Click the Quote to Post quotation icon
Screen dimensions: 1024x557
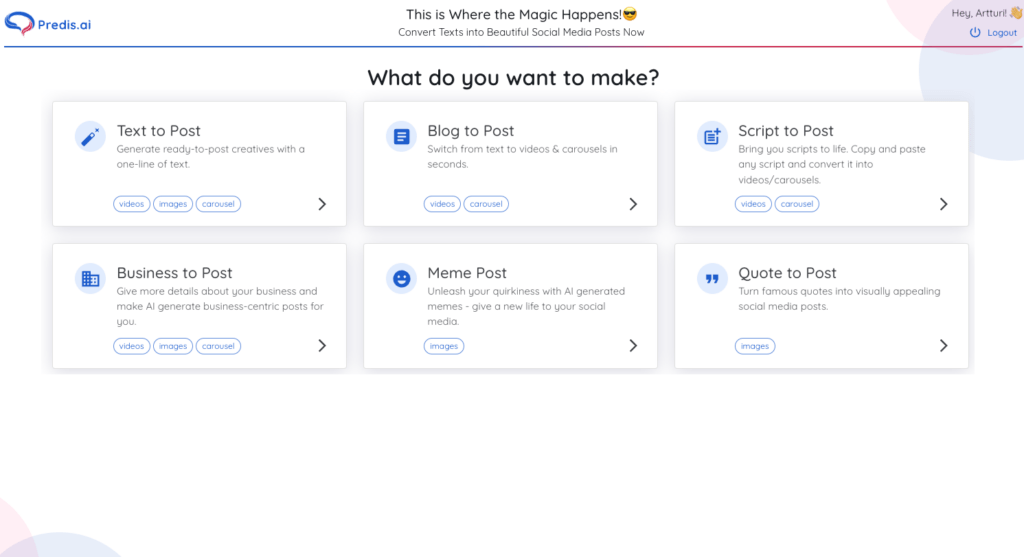click(712, 279)
